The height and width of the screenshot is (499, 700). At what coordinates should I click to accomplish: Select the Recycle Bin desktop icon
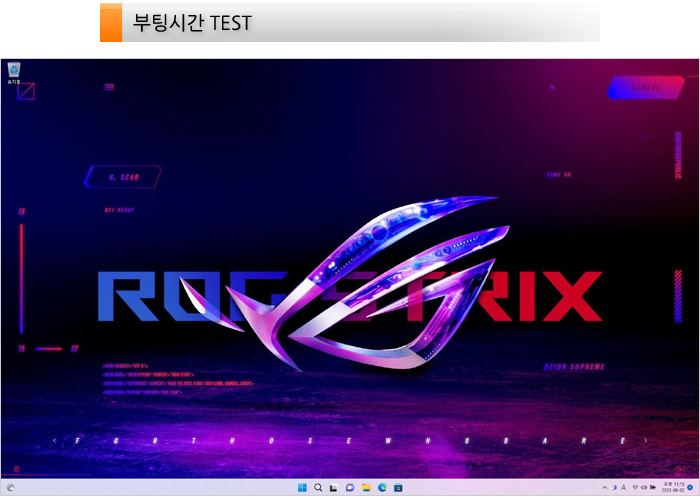pyautogui.click(x=14, y=71)
